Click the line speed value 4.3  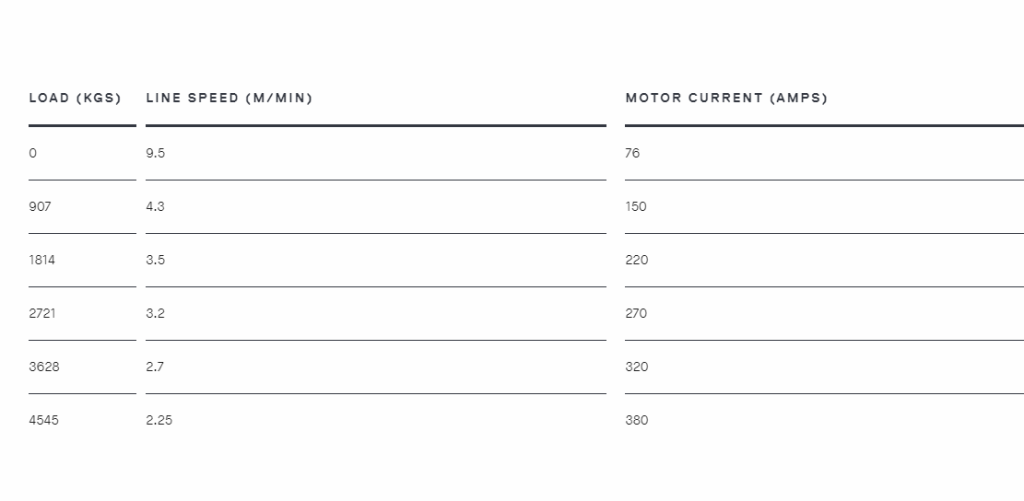click(x=155, y=206)
